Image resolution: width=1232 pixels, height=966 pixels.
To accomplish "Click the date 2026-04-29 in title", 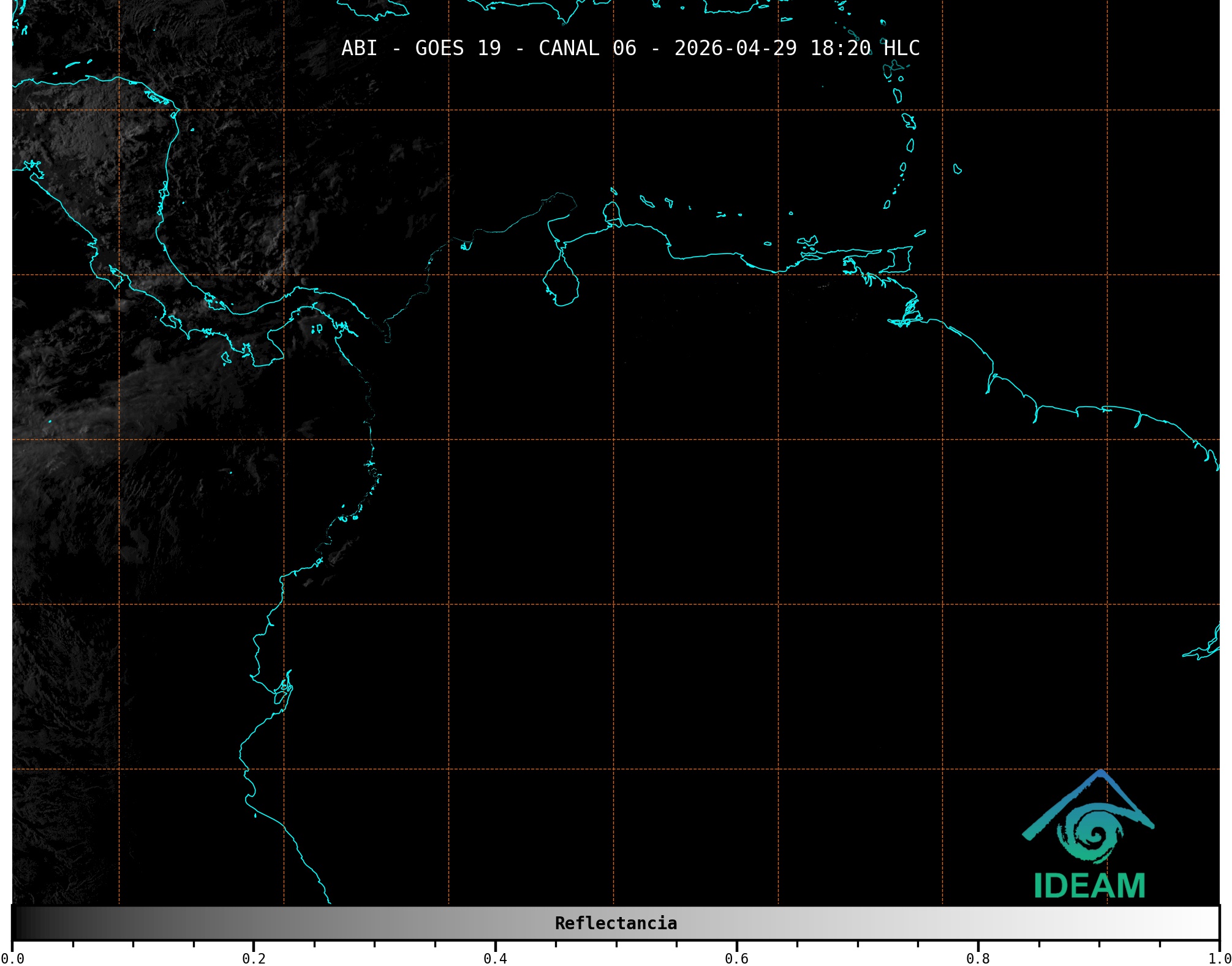I will pos(735,48).
